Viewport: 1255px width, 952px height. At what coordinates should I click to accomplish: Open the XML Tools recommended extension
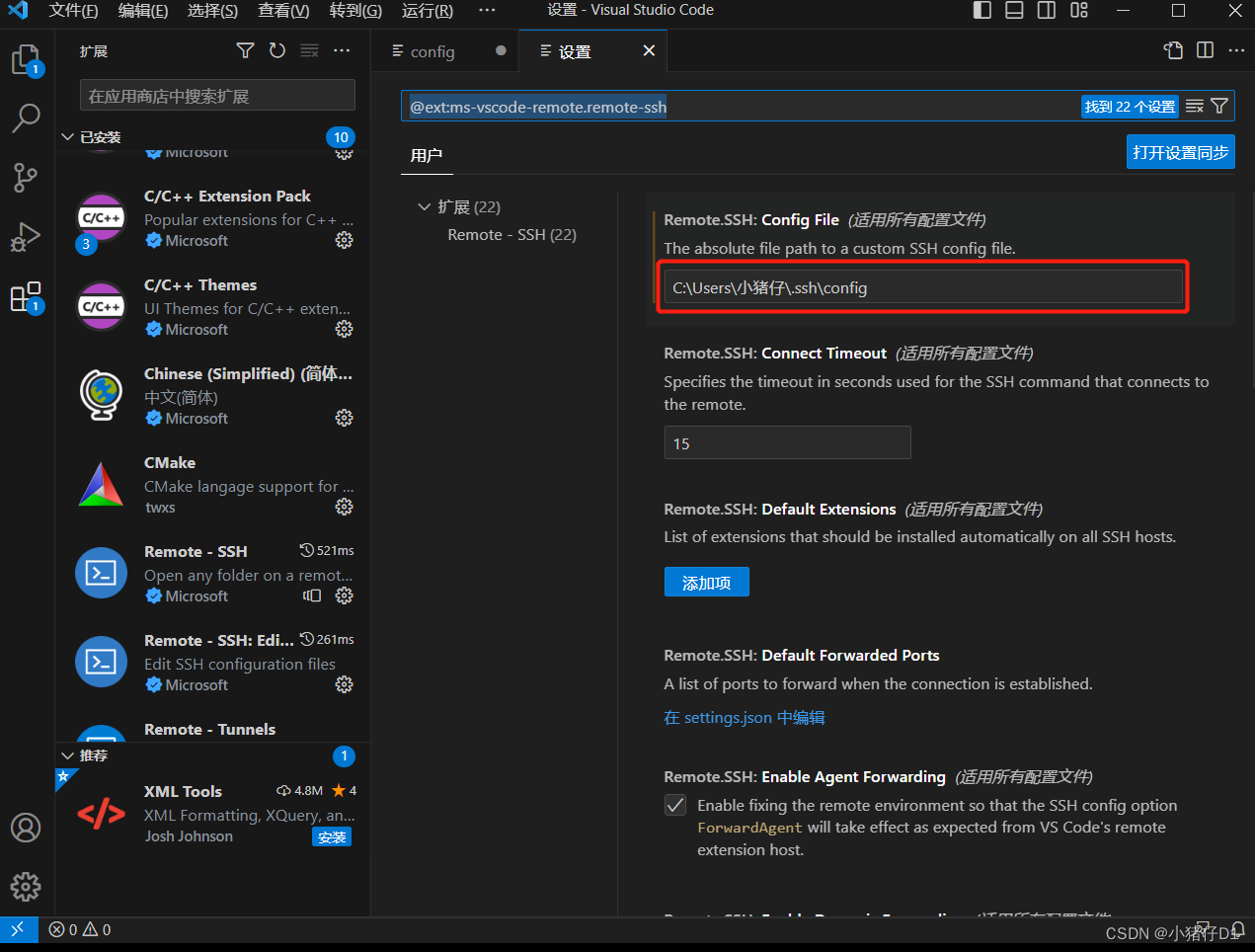tap(212, 814)
